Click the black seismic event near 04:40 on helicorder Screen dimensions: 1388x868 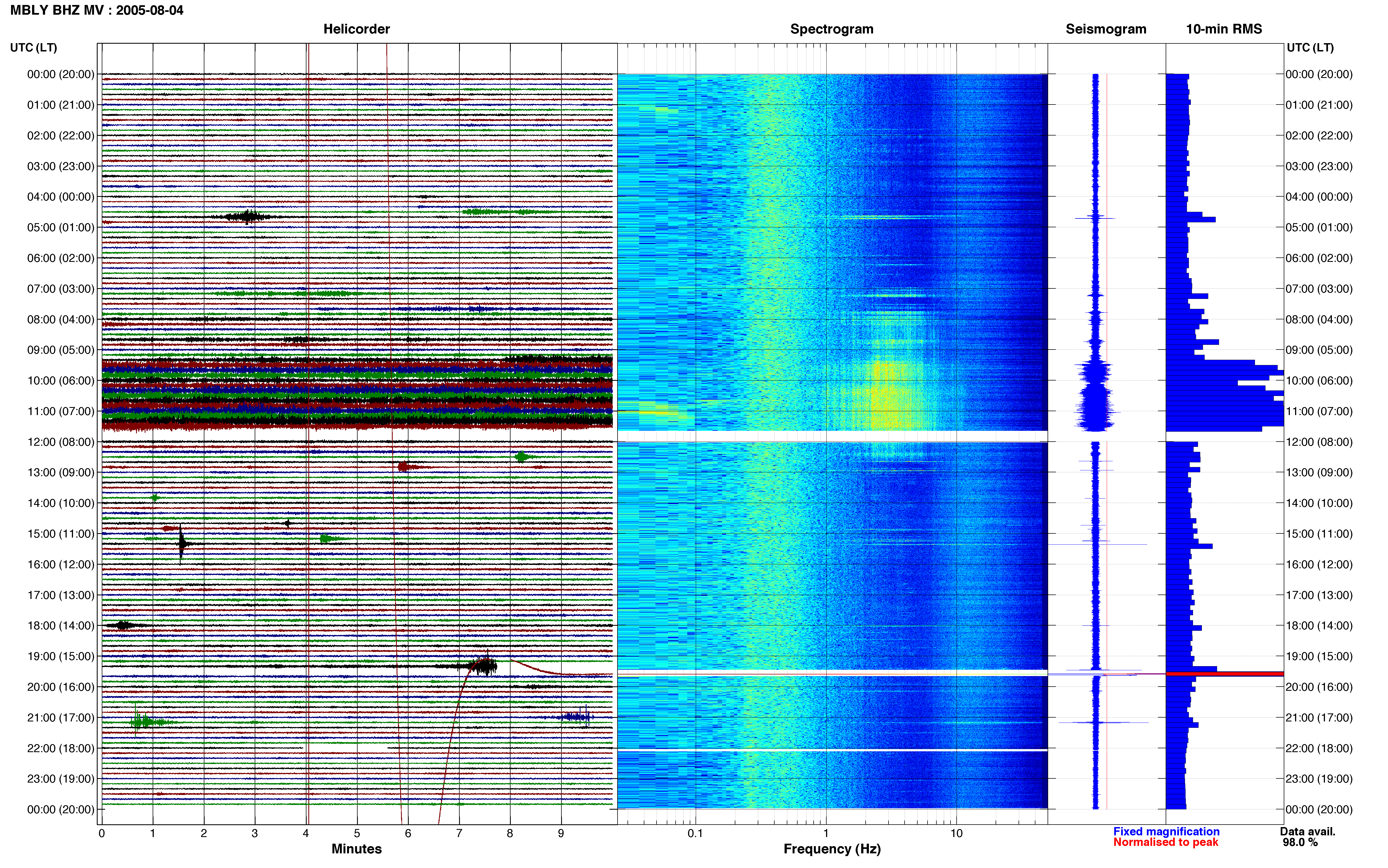pos(248,217)
